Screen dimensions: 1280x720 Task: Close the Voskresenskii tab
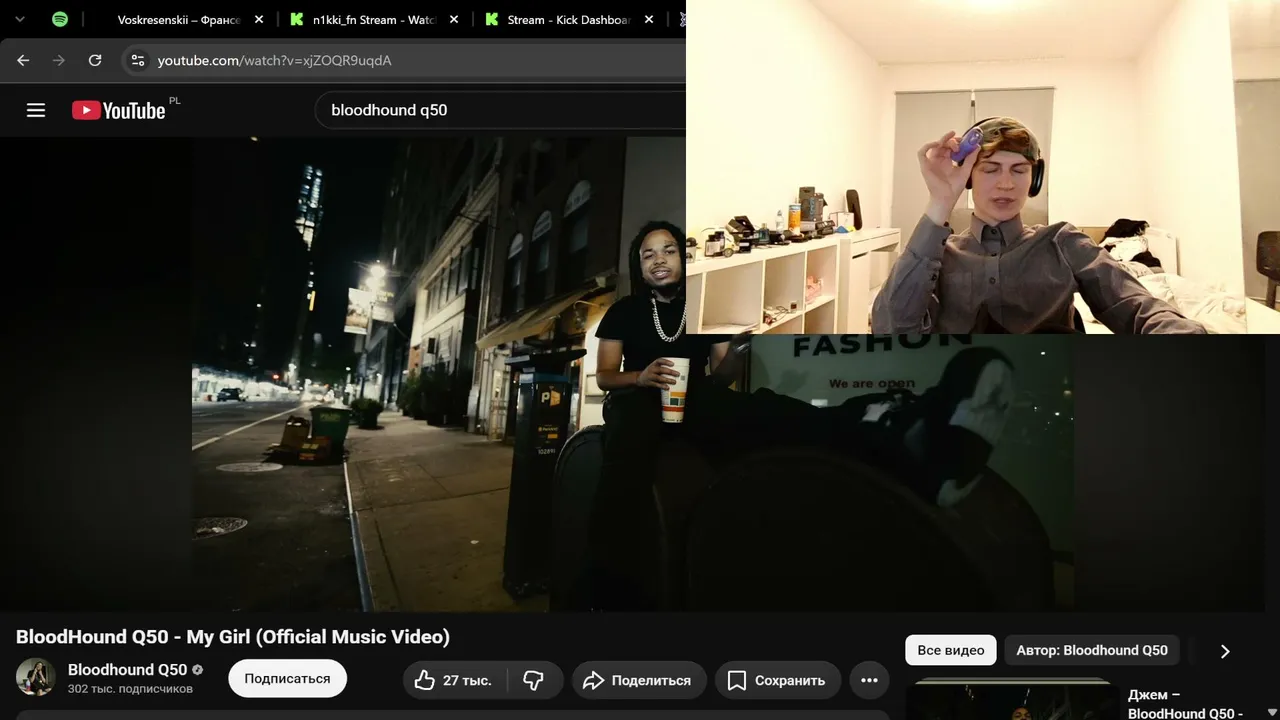point(259,20)
